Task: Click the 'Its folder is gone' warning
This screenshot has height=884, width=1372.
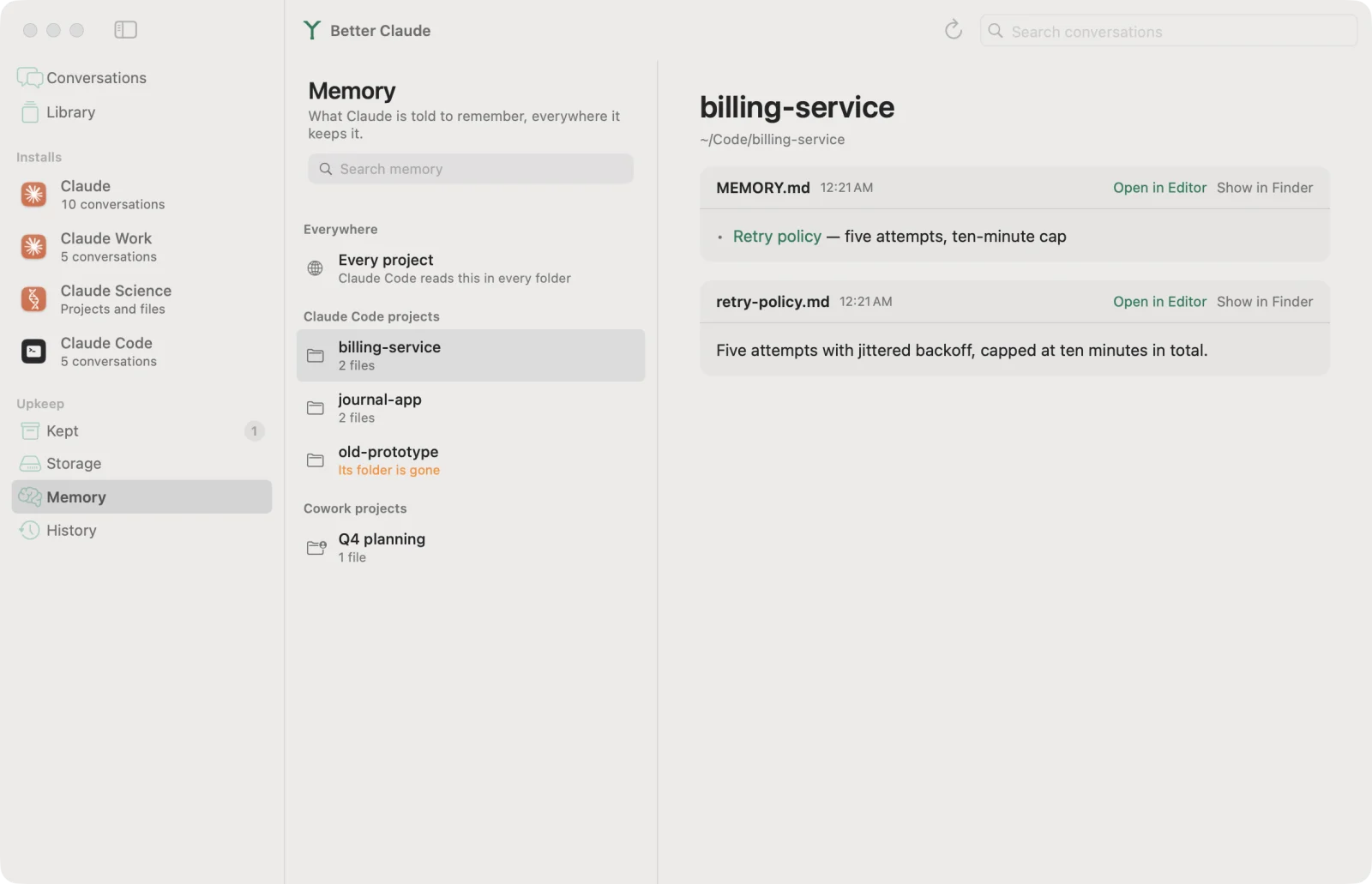Action: coord(389,470)
